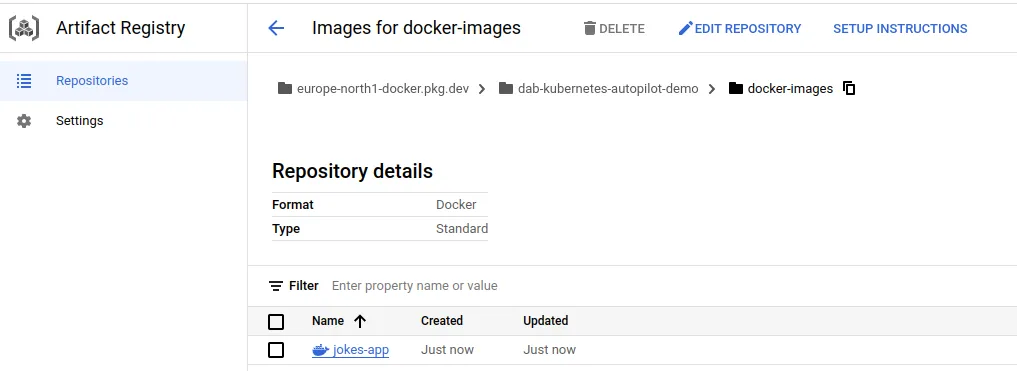Click the Settings gear icon in sidebar

coord(24,121)
